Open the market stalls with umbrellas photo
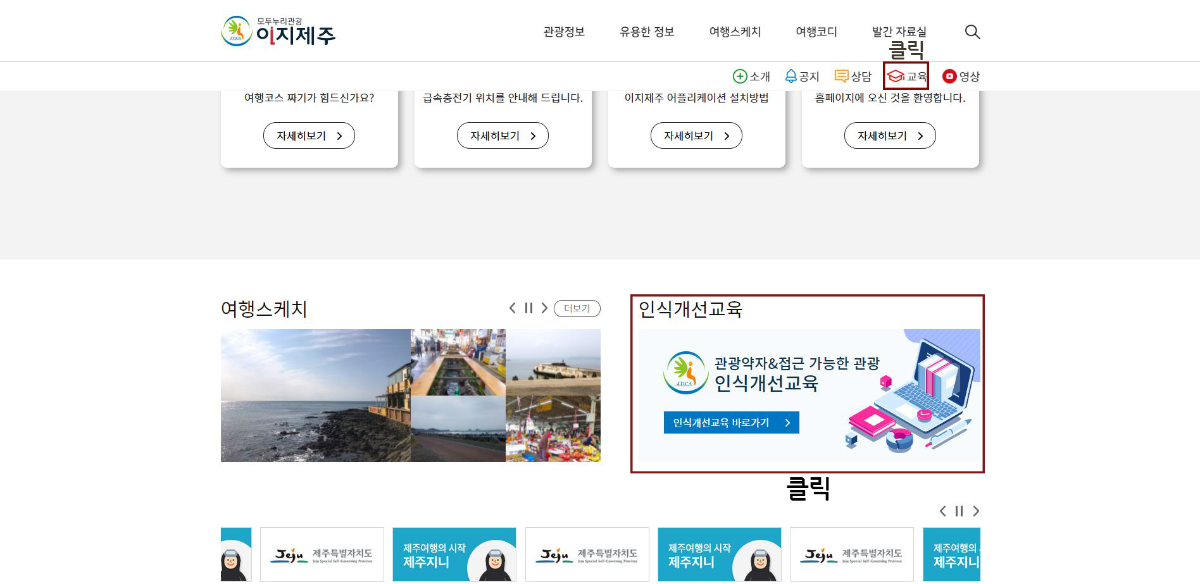This screenshot has width=1200, height=584. pyautogui.click(x=553, y=429)
